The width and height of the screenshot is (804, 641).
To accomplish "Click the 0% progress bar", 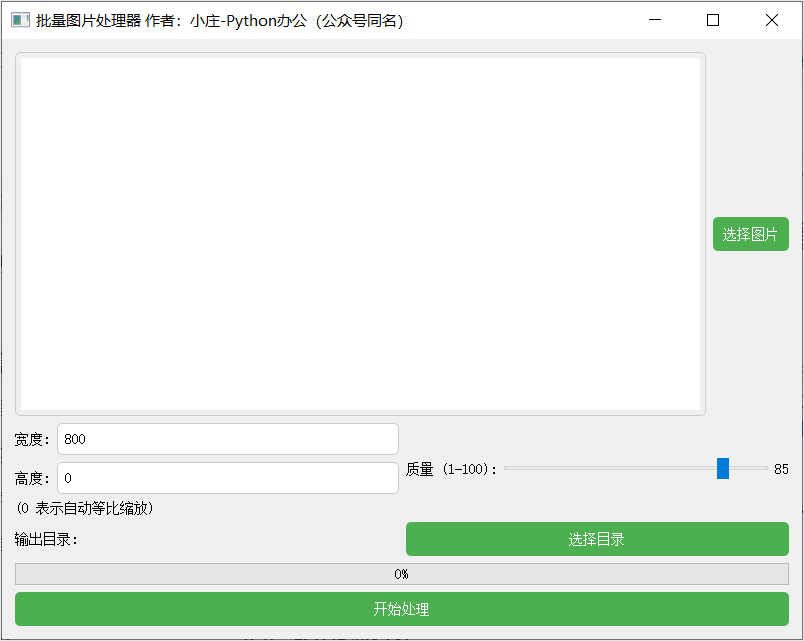I will [x=402, y=574].
